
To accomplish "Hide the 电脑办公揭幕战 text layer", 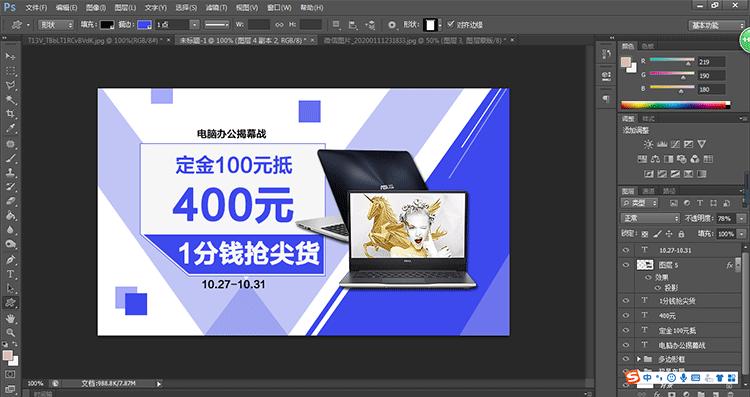I will pyautogui.click(x=626, y=345).
